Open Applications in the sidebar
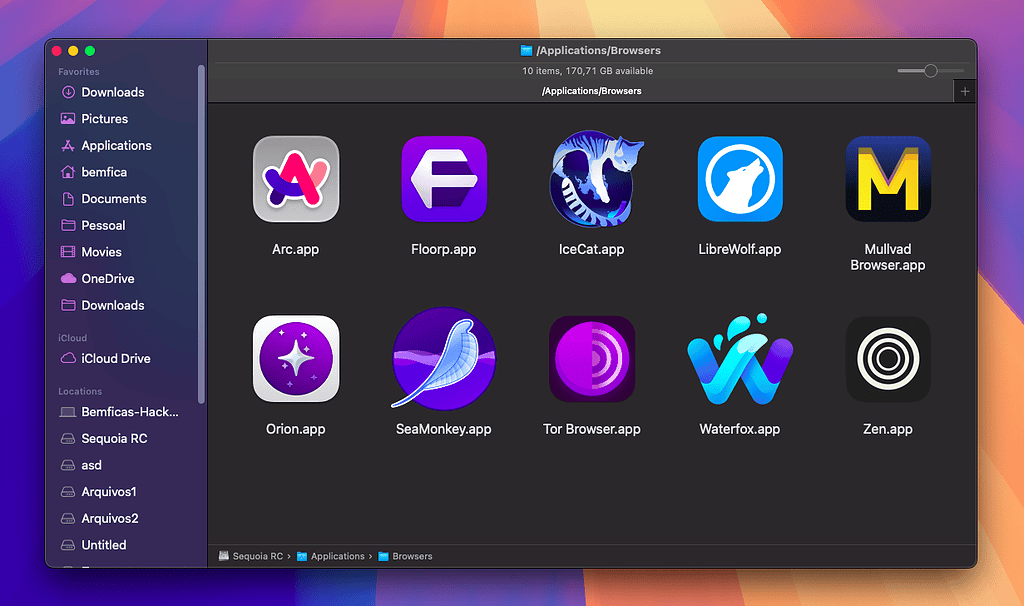 (116, 145)
